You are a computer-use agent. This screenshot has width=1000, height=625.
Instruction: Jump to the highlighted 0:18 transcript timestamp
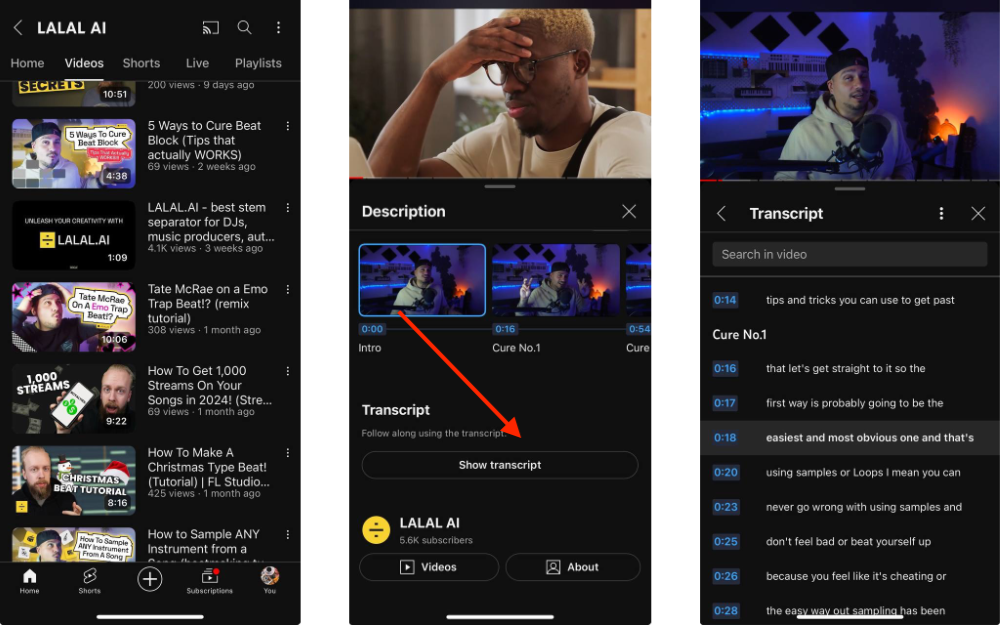click(x=725, y=438)
